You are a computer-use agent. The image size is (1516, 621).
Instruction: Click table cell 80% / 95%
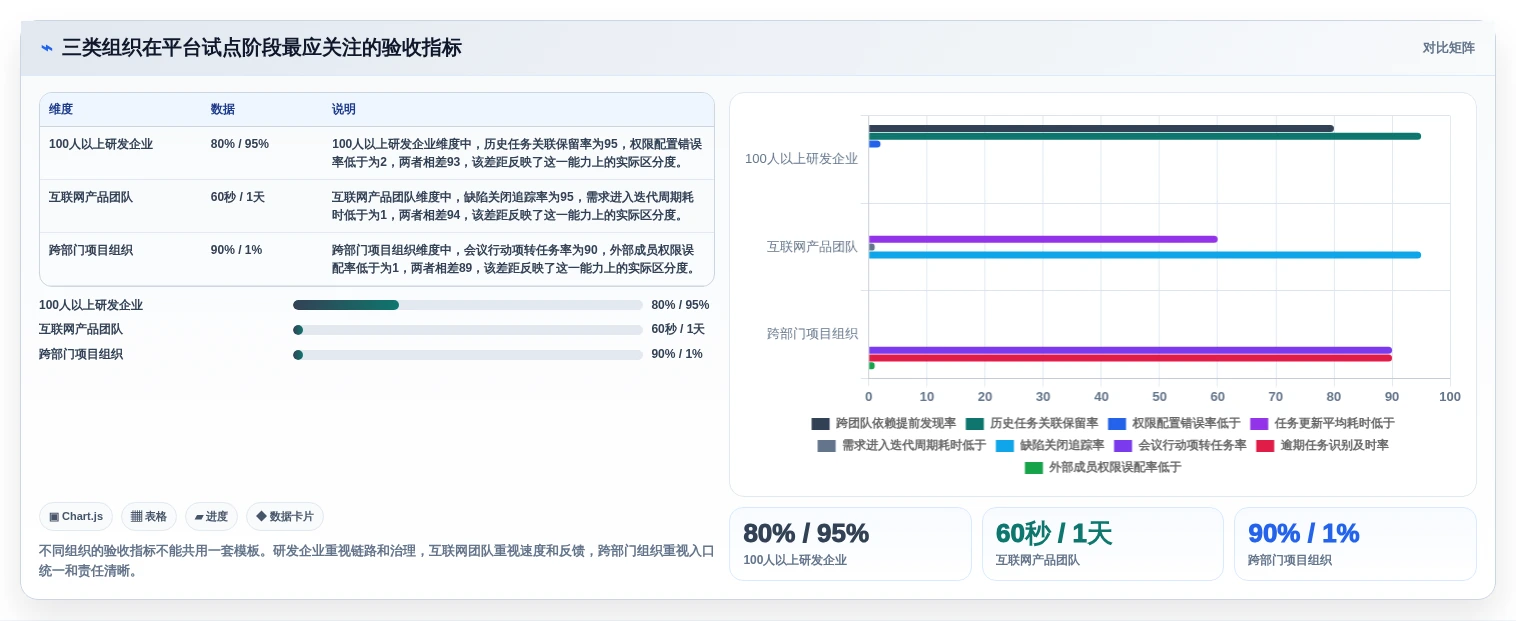coord(240,144)
